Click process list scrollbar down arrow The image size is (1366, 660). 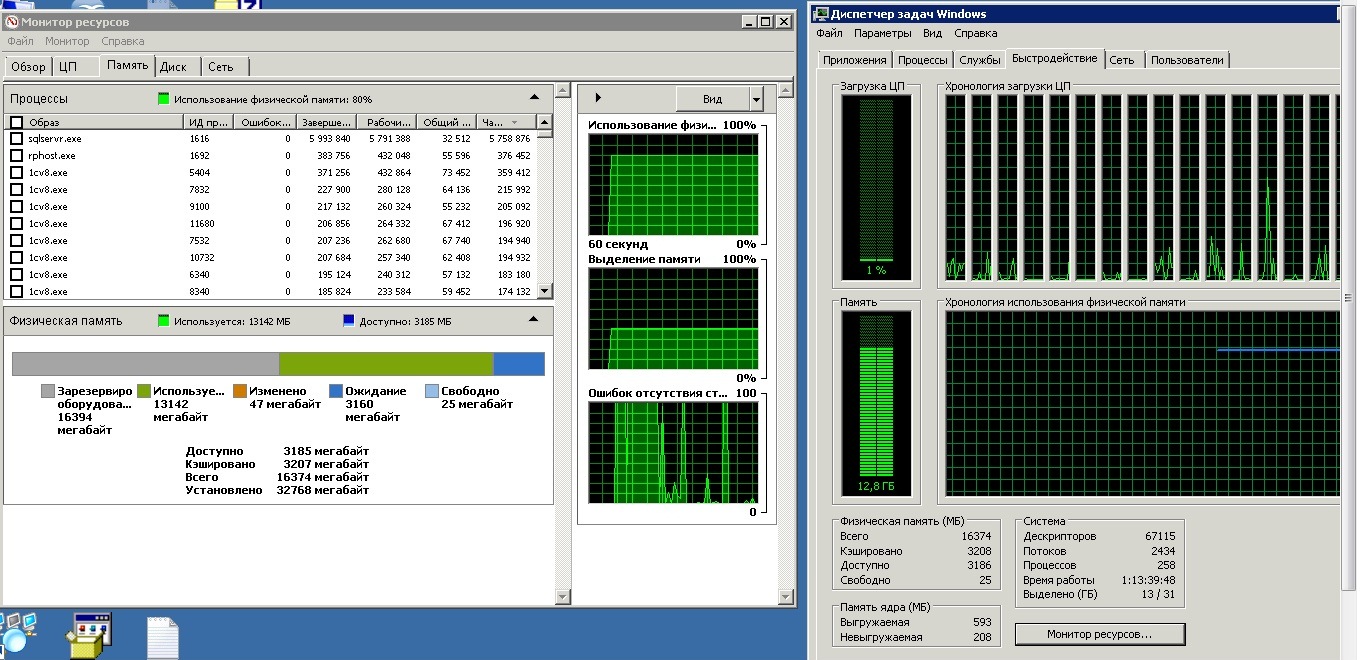[545, 291]
